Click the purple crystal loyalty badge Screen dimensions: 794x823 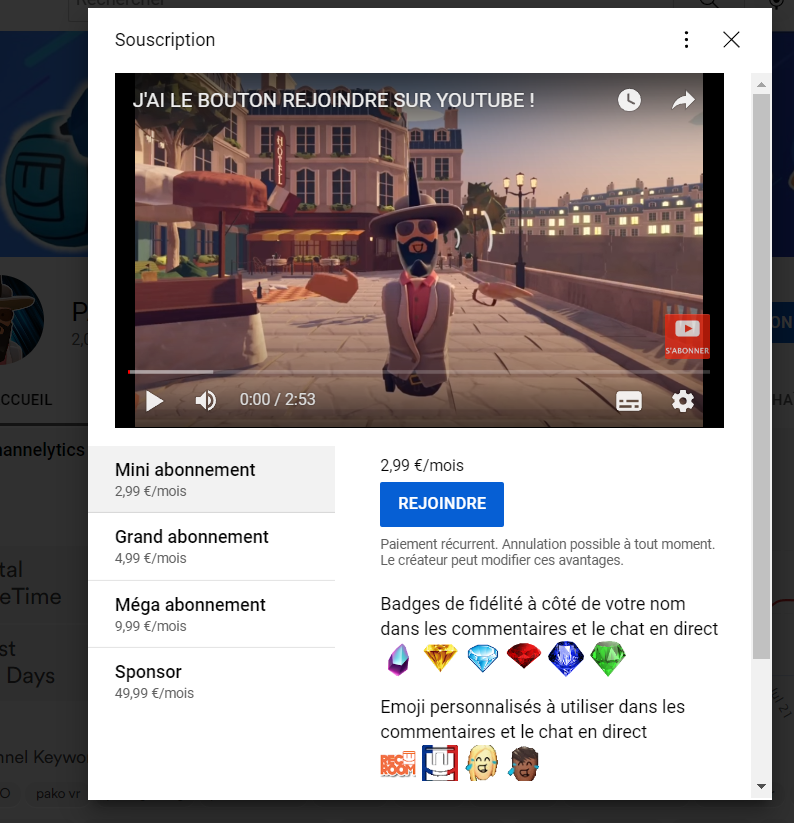(x=398, y=659)
